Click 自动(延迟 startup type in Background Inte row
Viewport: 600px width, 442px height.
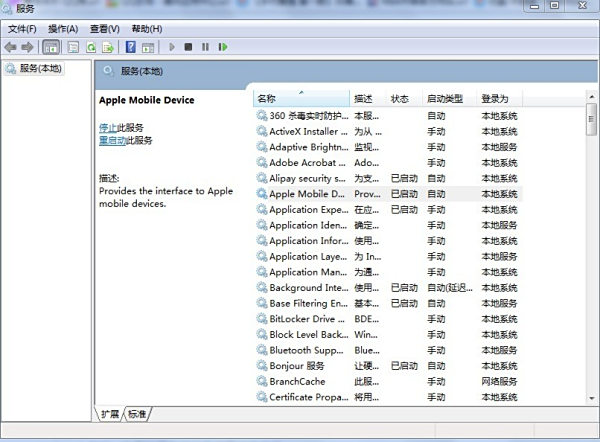point(450,288)
